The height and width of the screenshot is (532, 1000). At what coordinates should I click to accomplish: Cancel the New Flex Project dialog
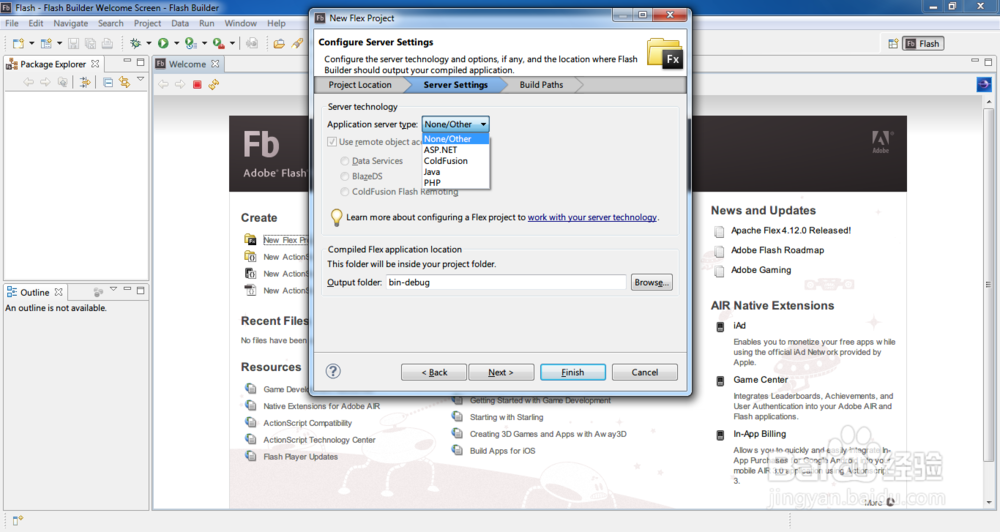[x=644, y=372]
